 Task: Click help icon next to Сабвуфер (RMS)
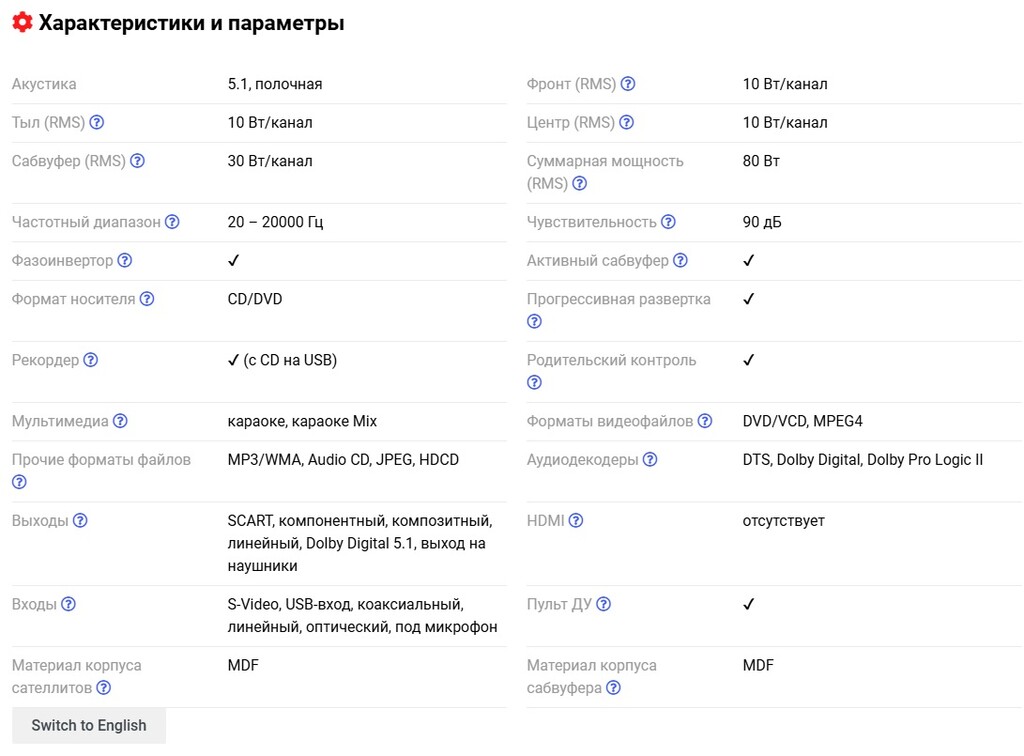tap(138, 161)
